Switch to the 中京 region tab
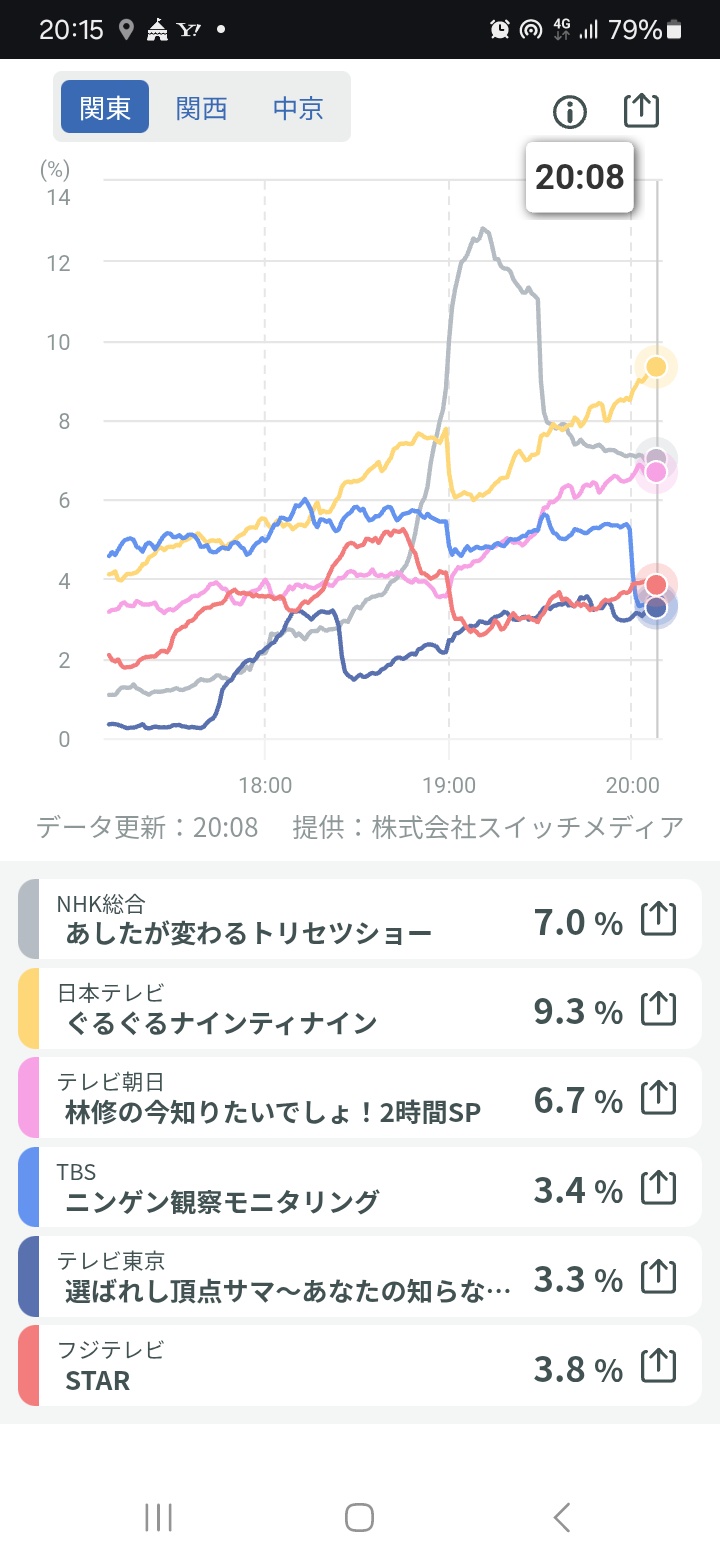The image size is (720, 1560). [298, 108]
